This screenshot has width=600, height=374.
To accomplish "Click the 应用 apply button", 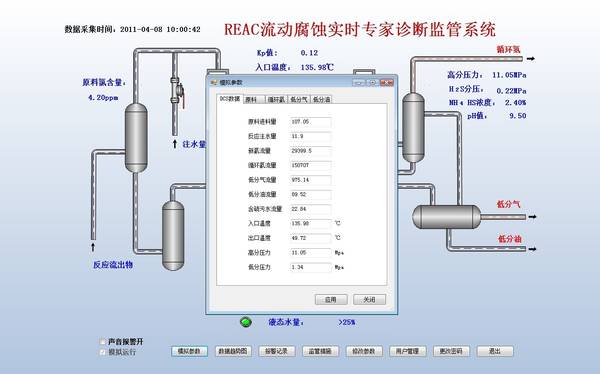I will (x=331, y=299).
